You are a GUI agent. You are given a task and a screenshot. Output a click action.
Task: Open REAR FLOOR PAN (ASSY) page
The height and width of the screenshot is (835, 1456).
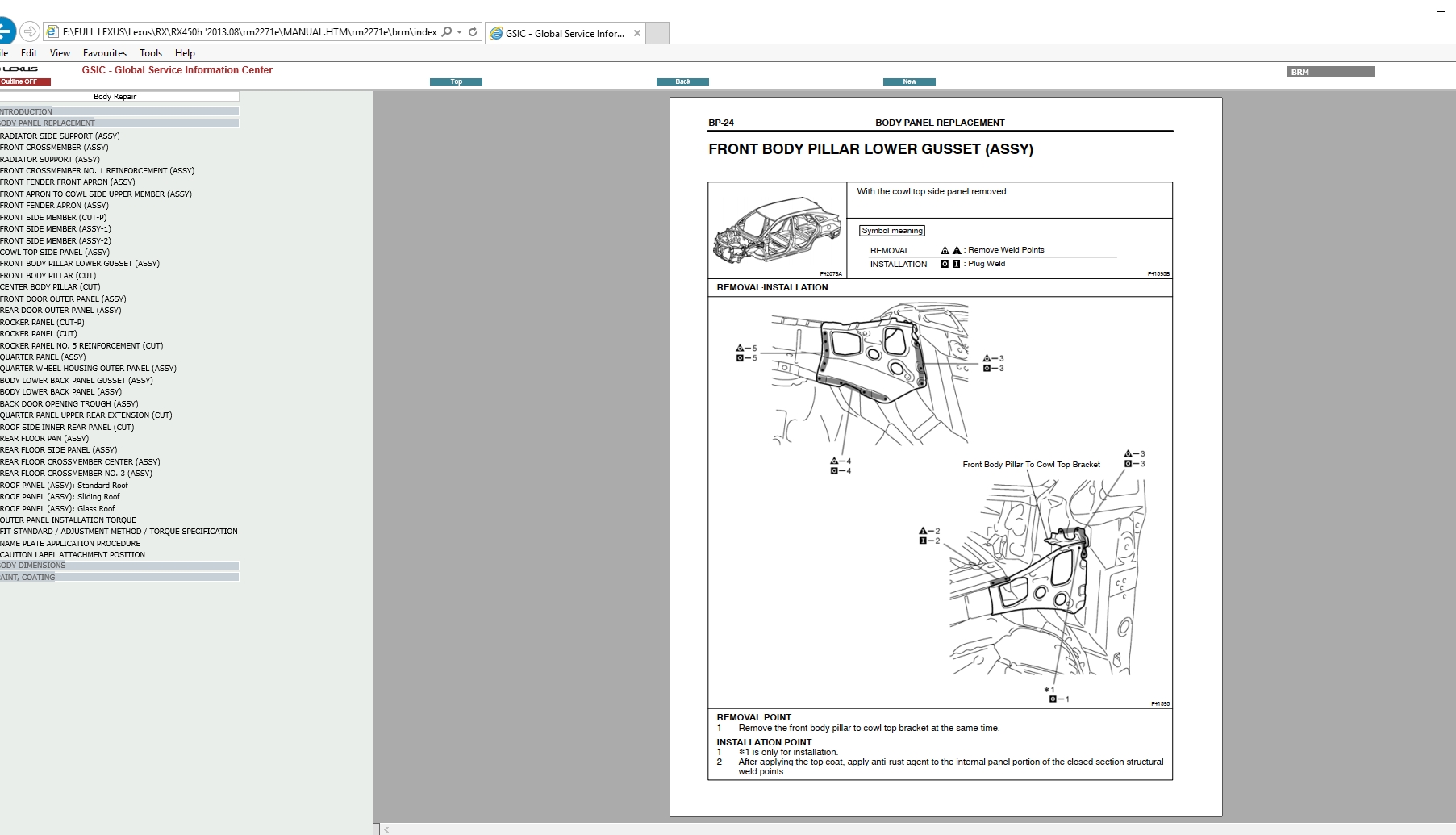[44, 439]
